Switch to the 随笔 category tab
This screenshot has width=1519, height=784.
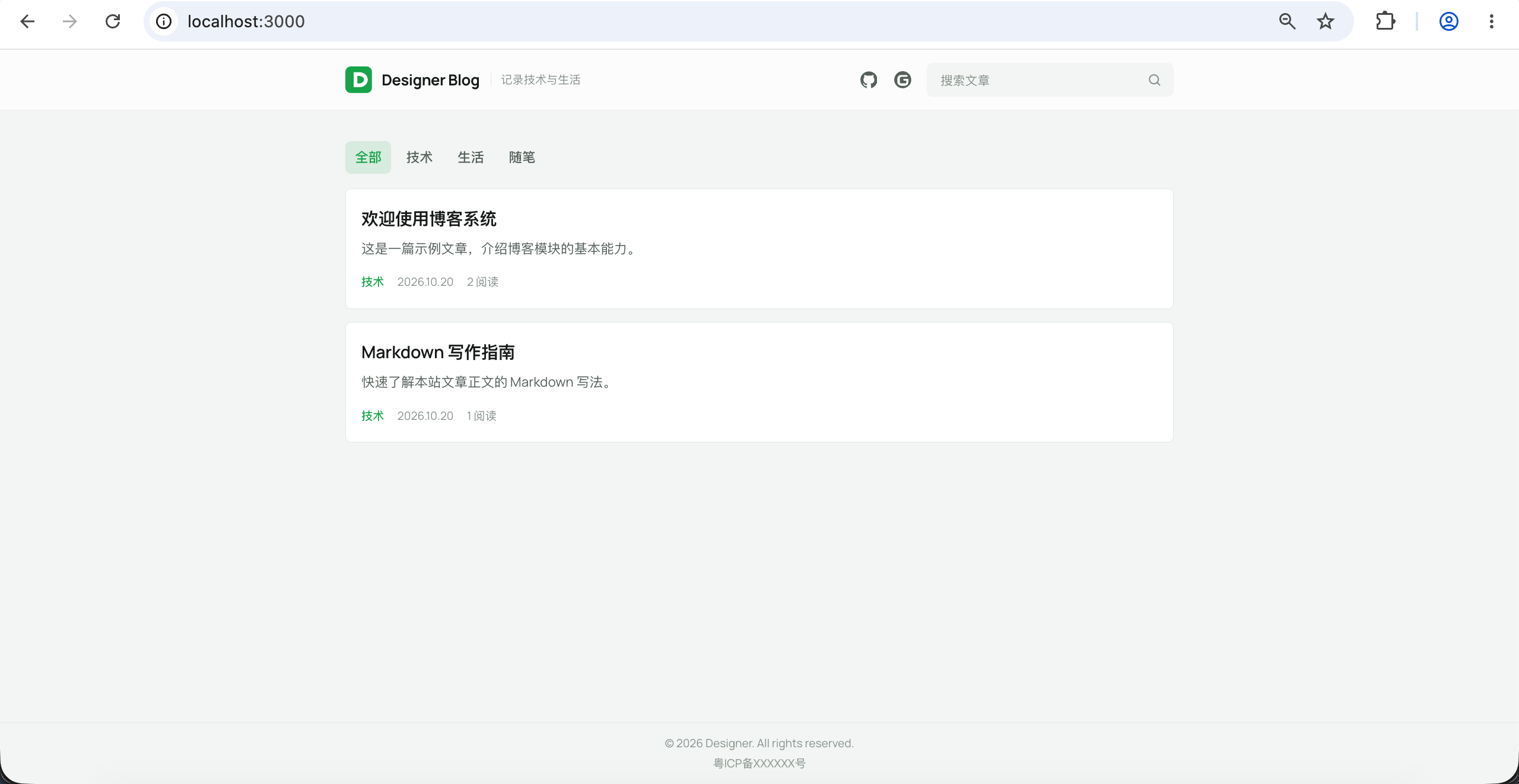(522, 157)
